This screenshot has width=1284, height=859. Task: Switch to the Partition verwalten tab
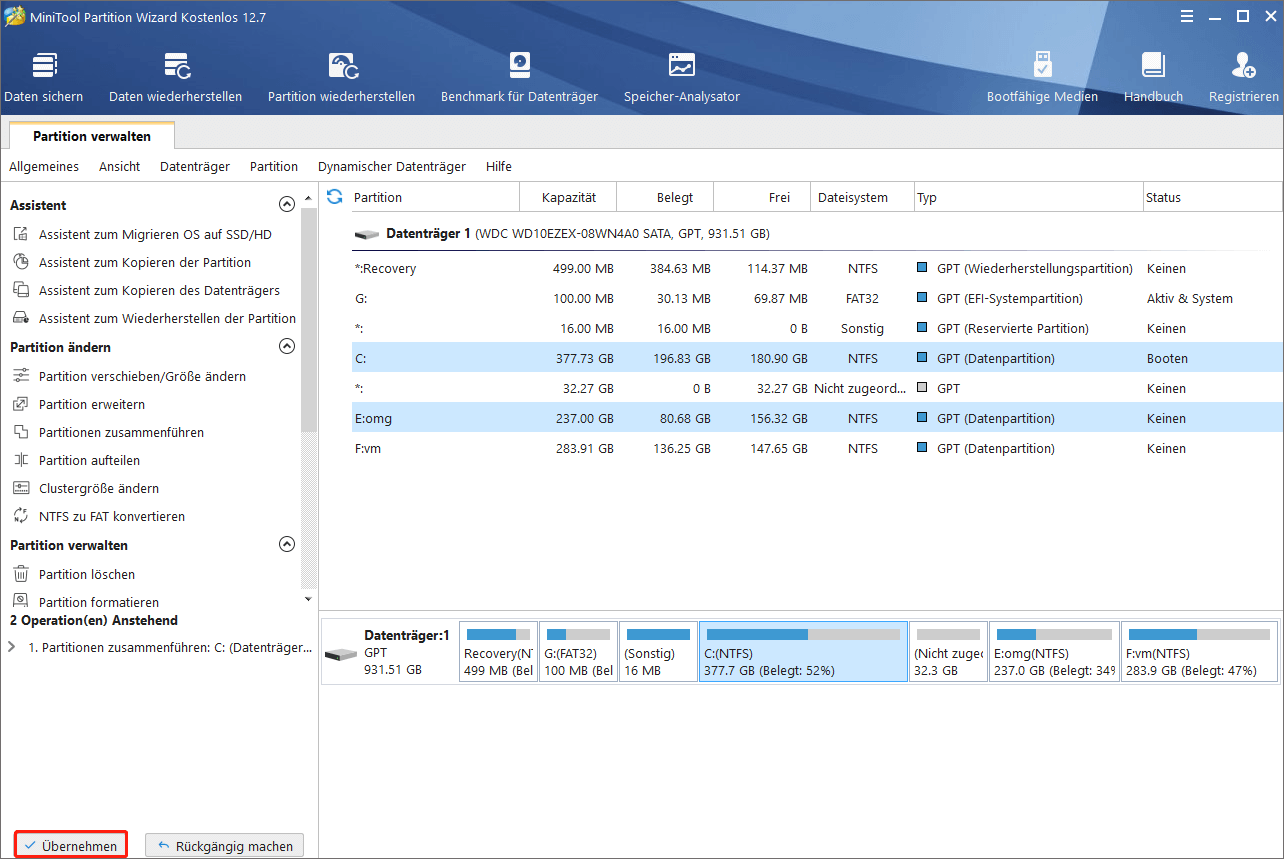(91, 135)
